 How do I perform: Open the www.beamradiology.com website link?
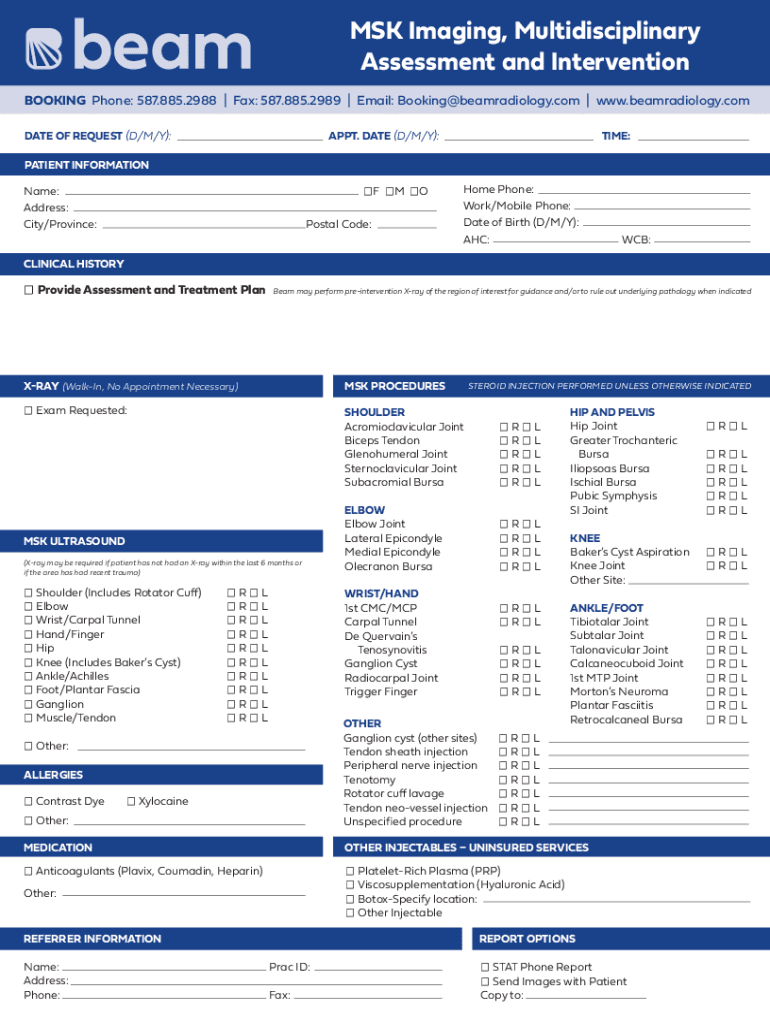(x=672, y=101)
